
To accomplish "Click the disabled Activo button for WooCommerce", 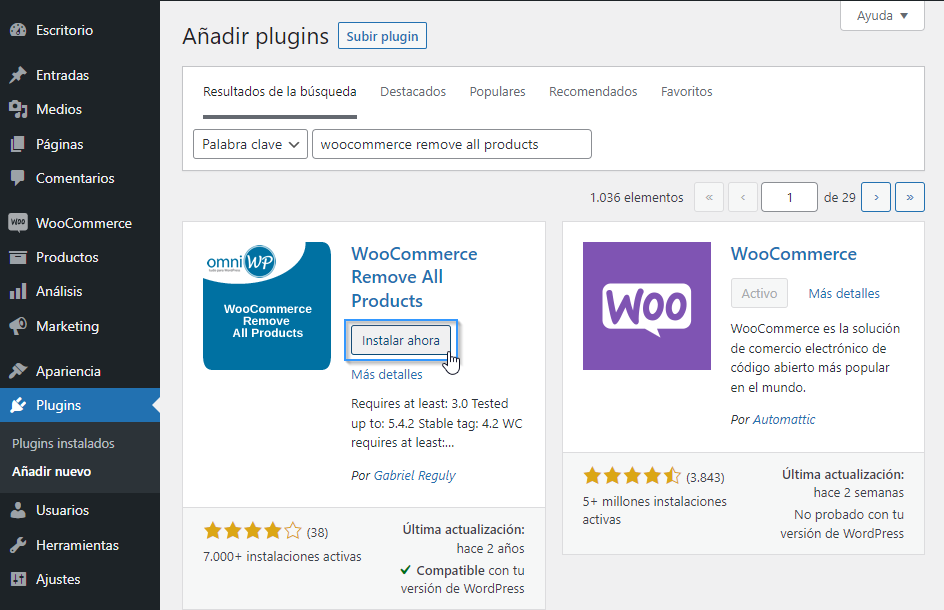I will pos(759,293).
